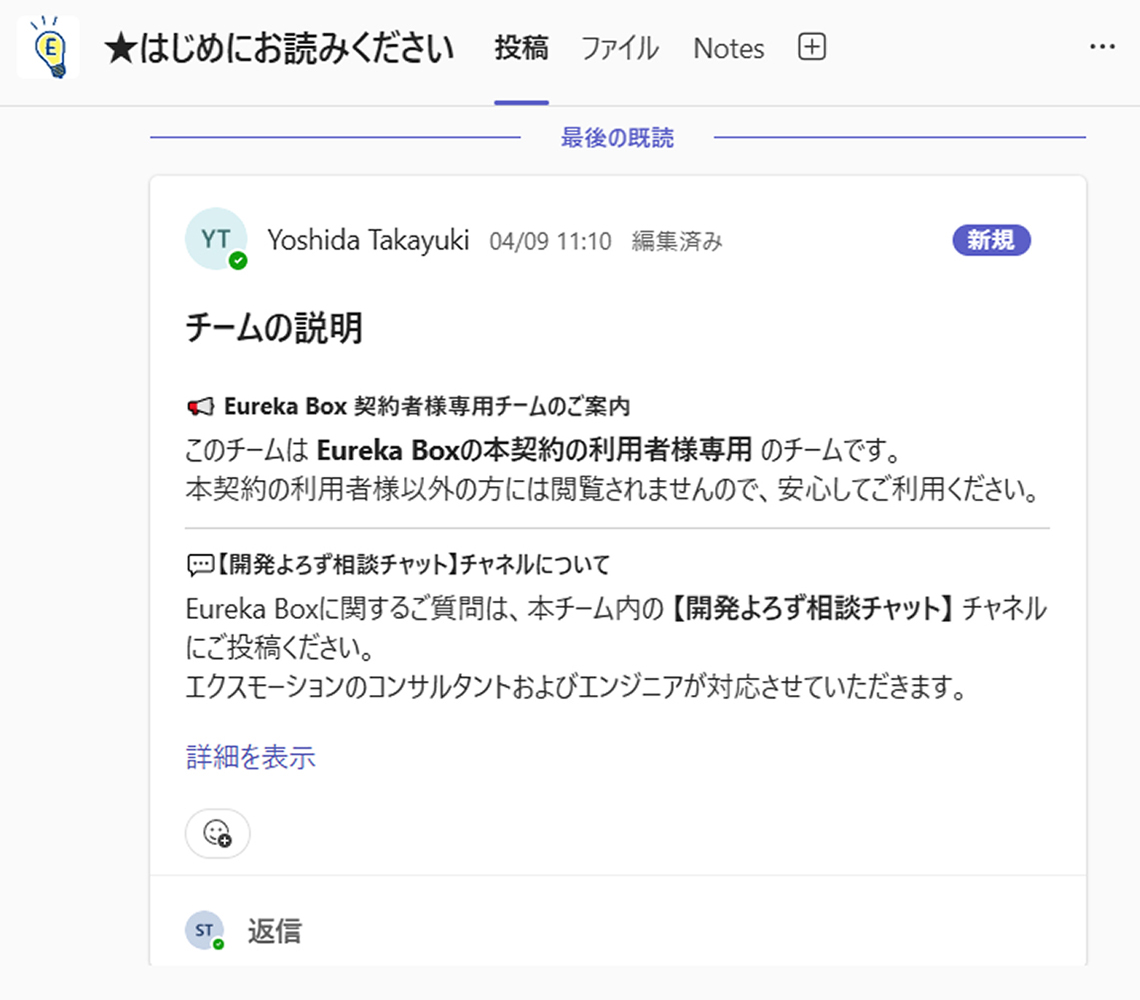Click the 最後の既読 marker text
The image size is (1140, 1000).
(x=617, y=137)
